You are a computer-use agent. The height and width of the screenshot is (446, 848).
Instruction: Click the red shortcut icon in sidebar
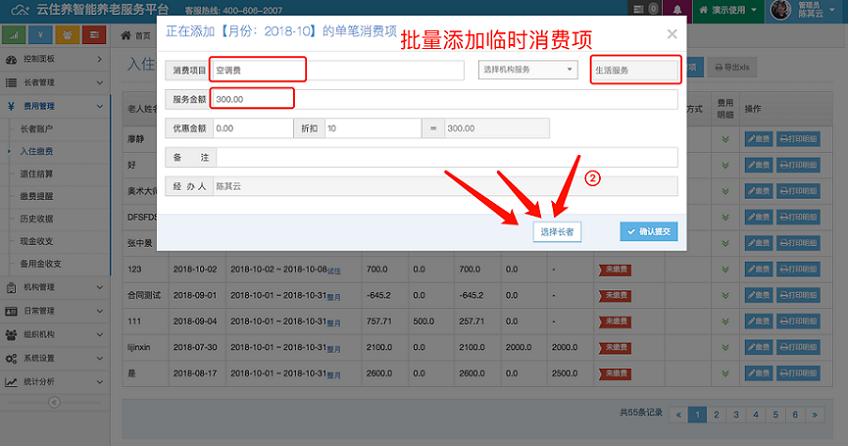pyautogui.click(x=94, y=35)
